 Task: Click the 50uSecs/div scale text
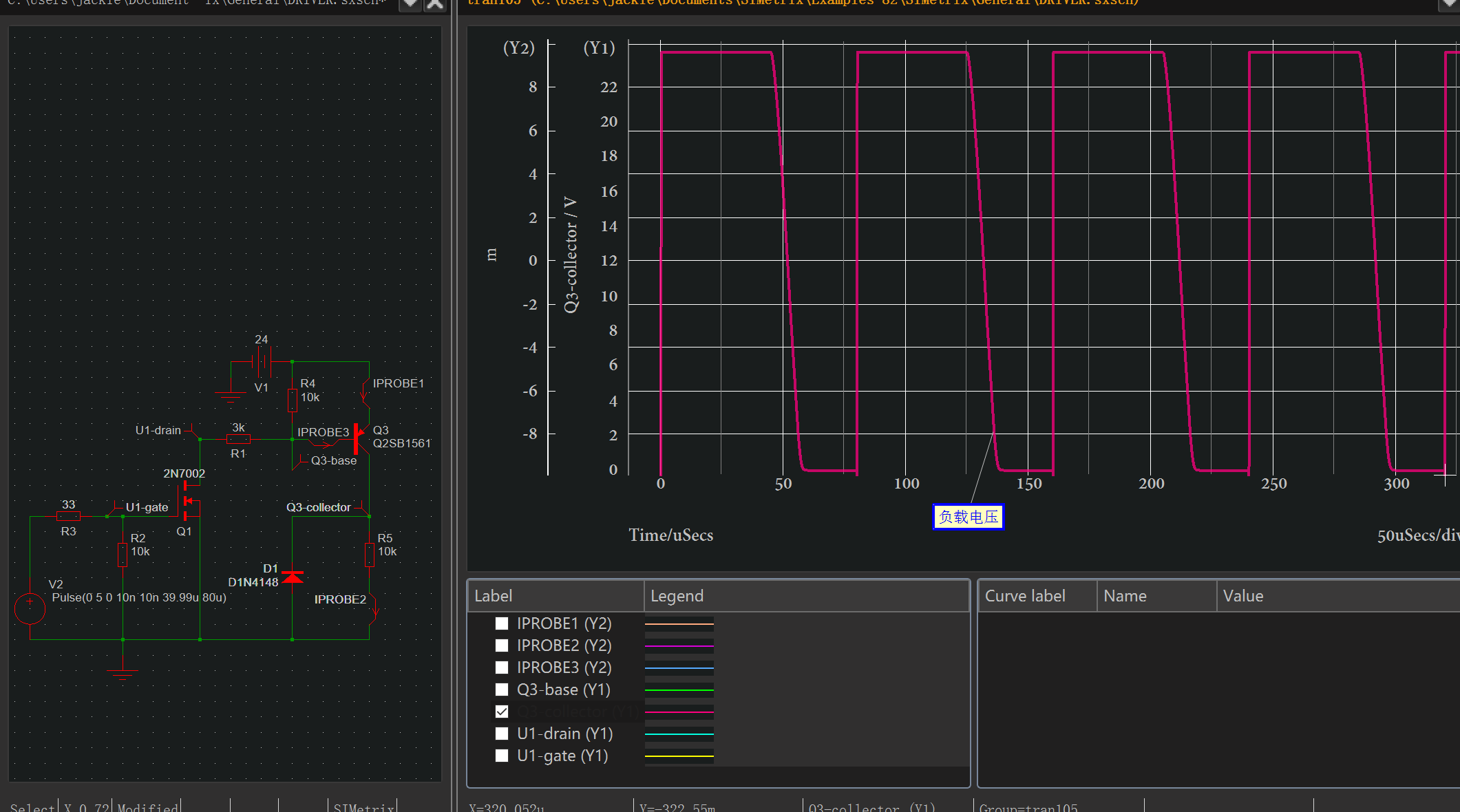click(x=1418, y=535)
